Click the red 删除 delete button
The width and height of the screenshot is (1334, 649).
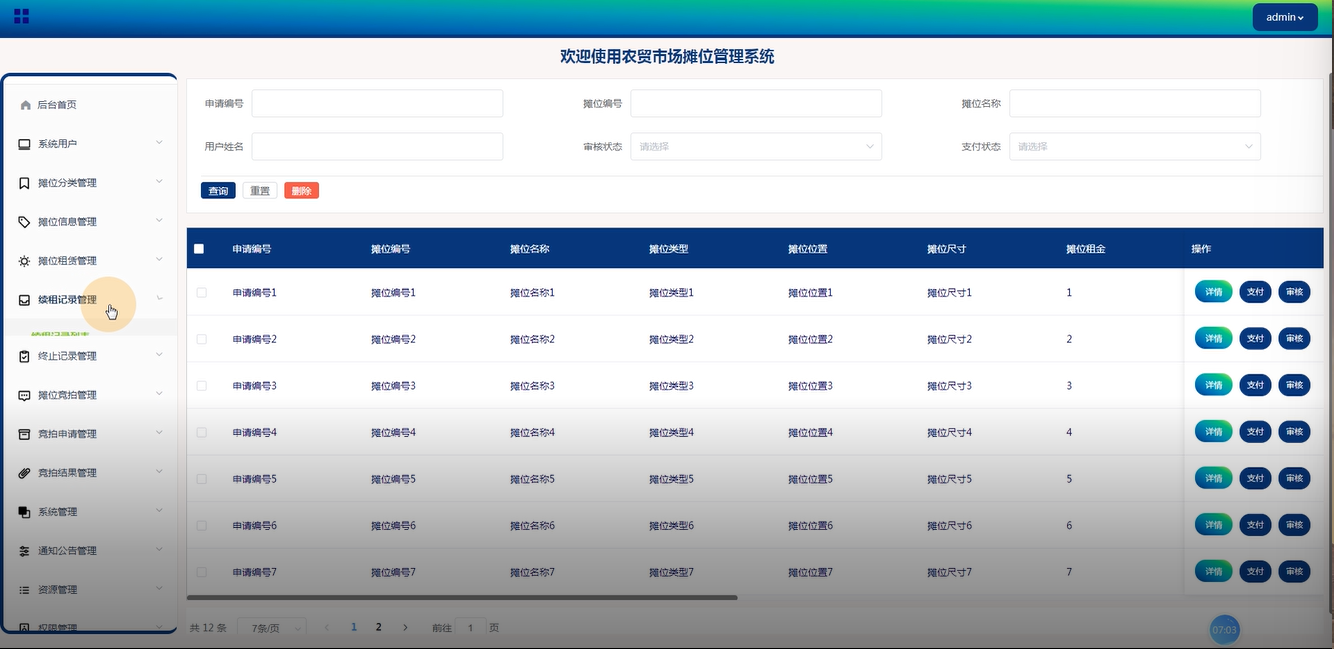302,191
